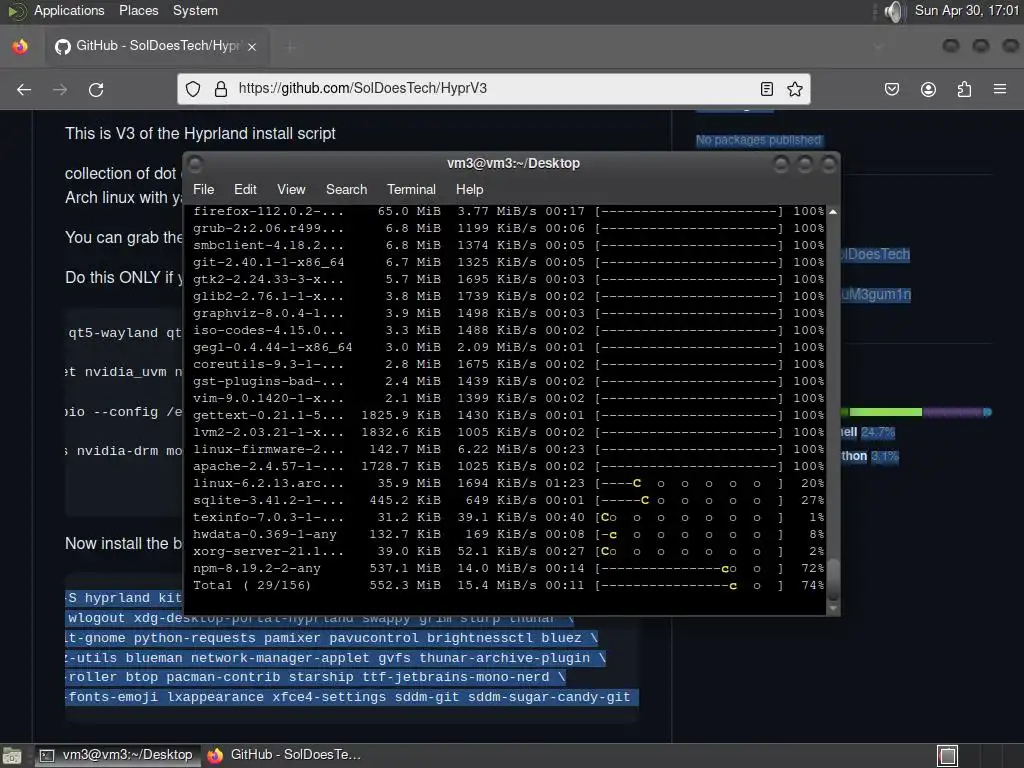Click the apache-2.4.57-1 row

(508, 466)
